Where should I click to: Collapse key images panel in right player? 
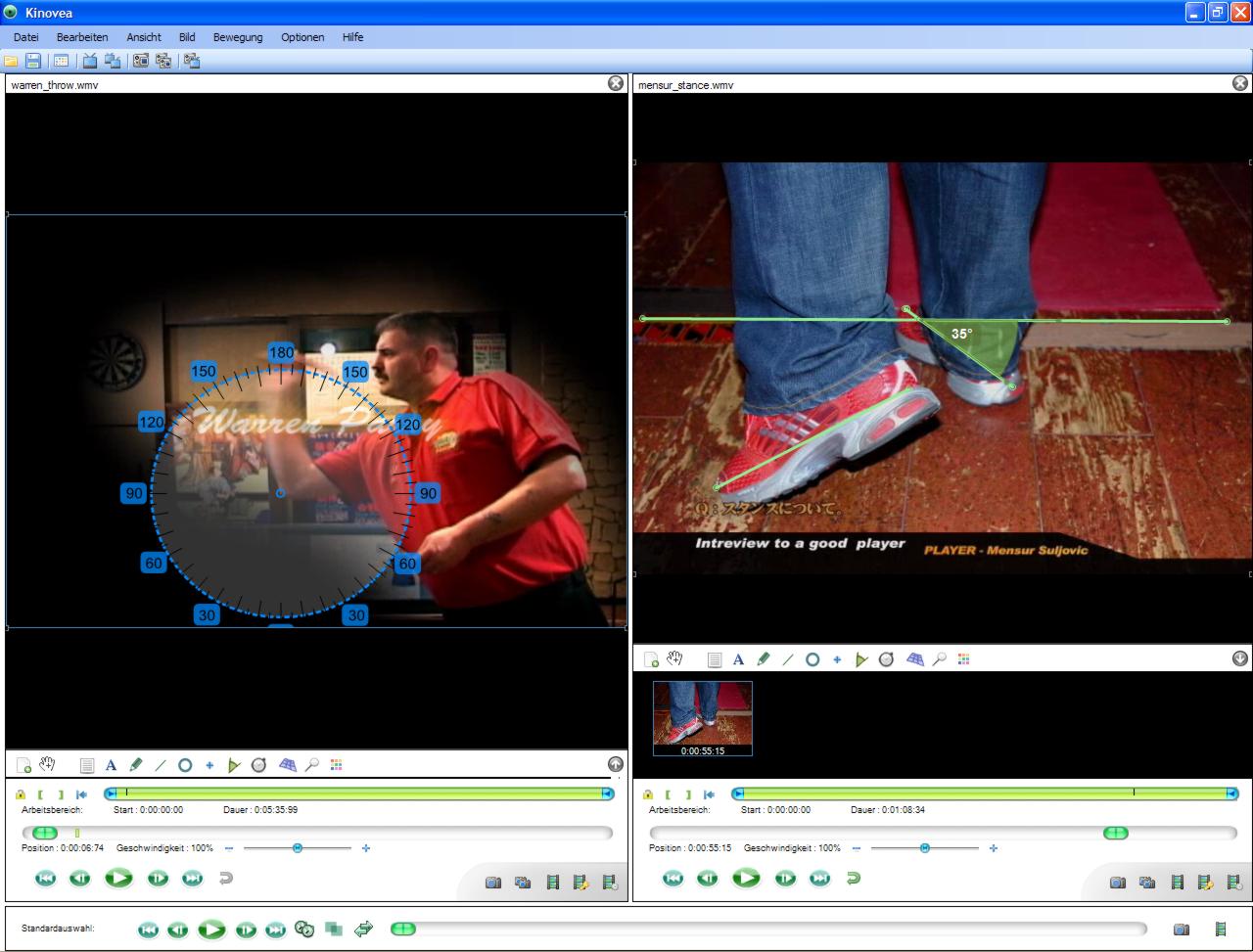1240,659
